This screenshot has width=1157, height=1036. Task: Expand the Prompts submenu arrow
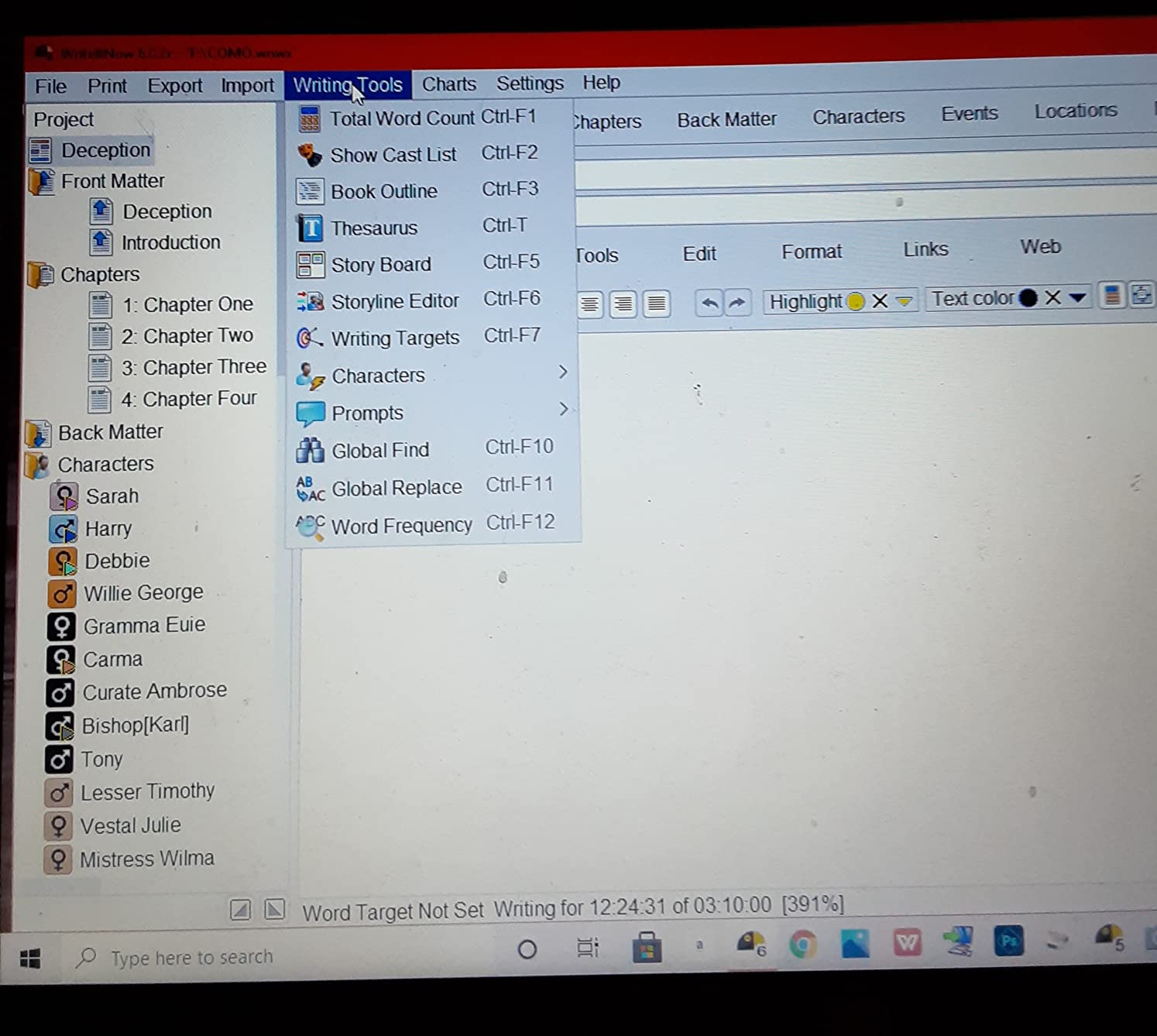[x=564, y=409]
